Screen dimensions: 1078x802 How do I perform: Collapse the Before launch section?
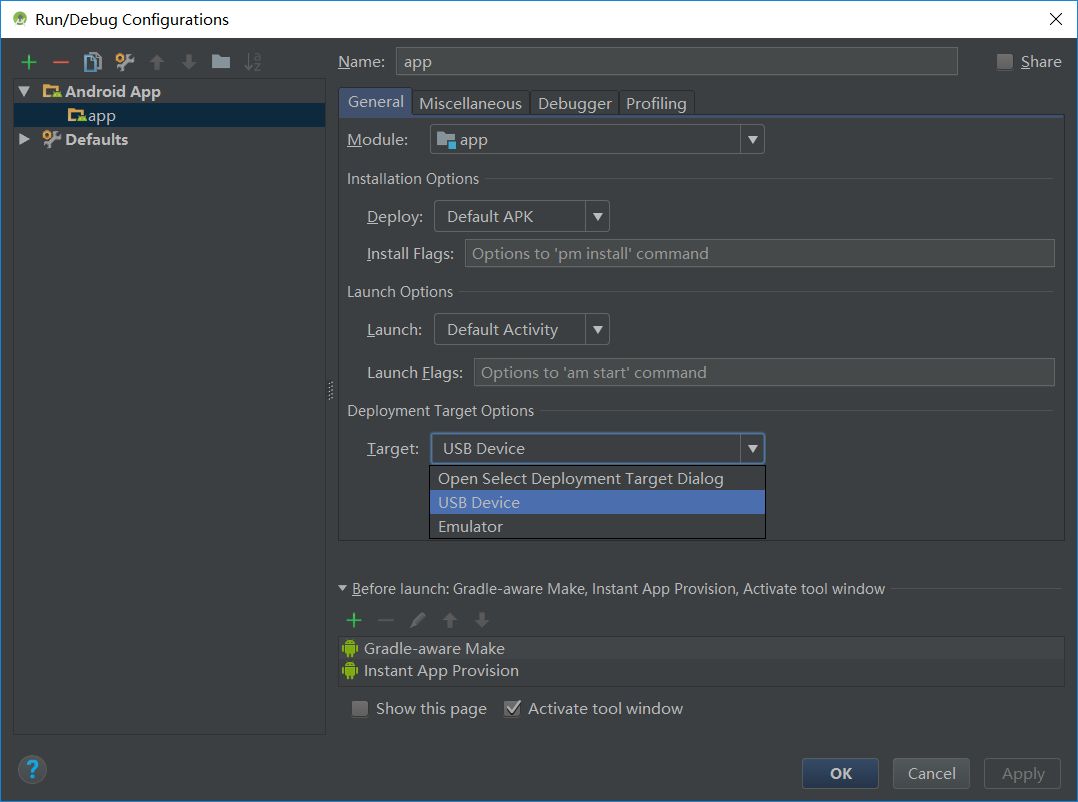pos(342,588)
